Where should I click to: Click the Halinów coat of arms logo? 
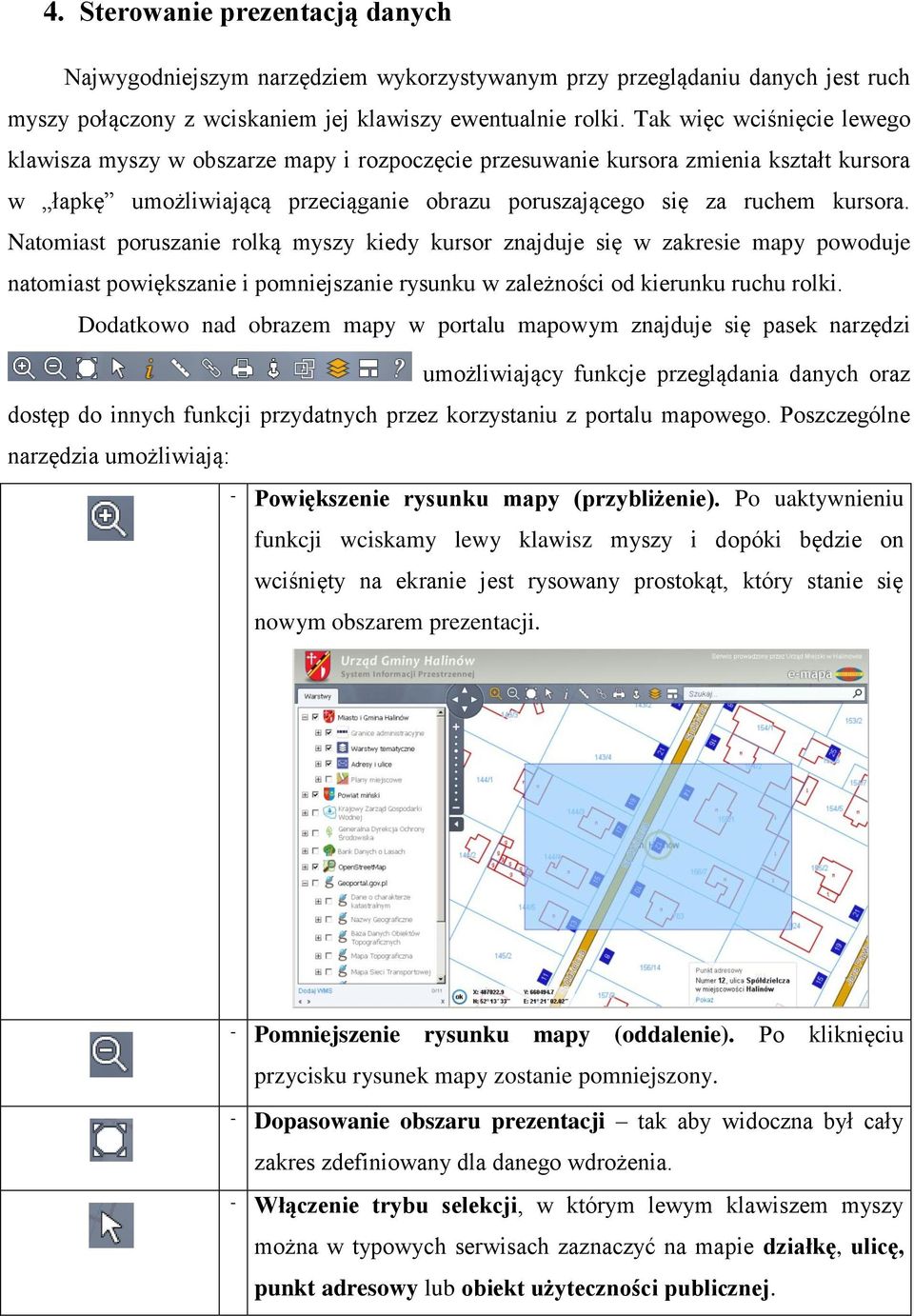coord(317,664)
